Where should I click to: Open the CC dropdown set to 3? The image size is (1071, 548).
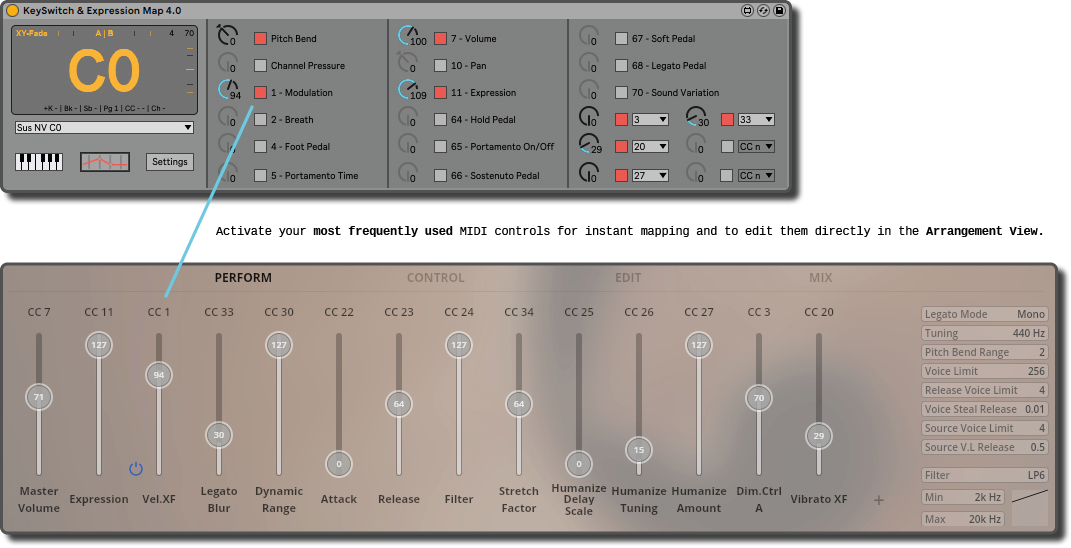click(x=650, y=120)
